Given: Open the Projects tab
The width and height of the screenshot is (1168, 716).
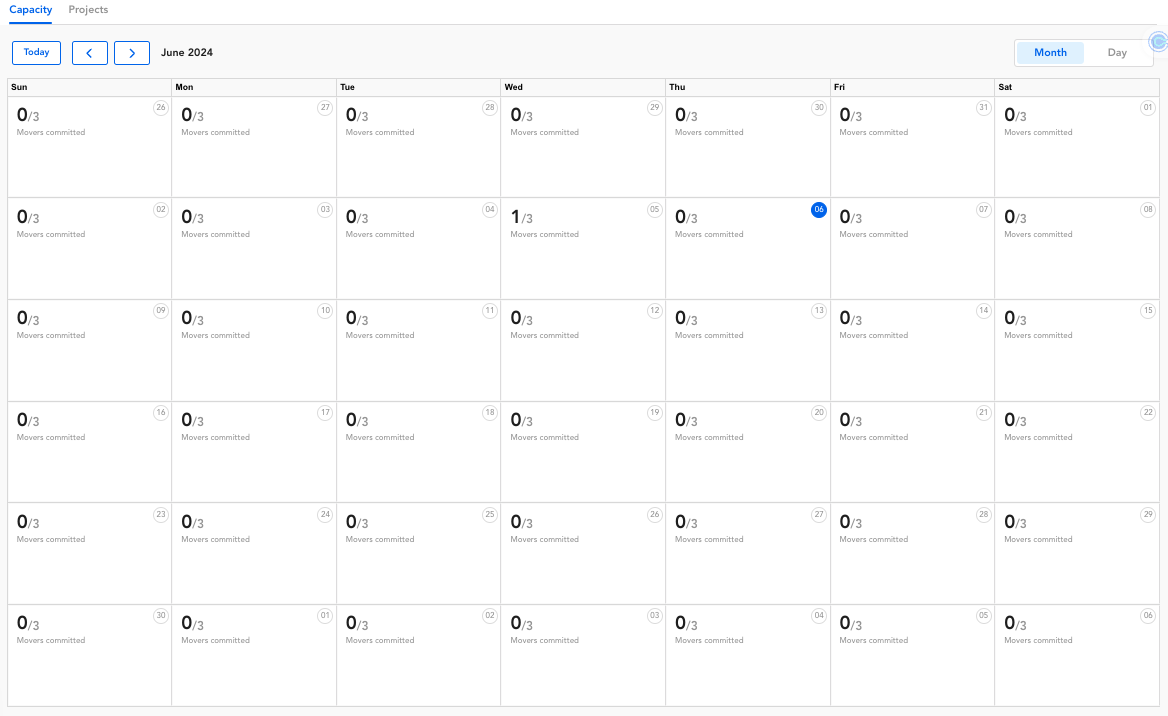Looking at the screenshot, I should [88, 10].
